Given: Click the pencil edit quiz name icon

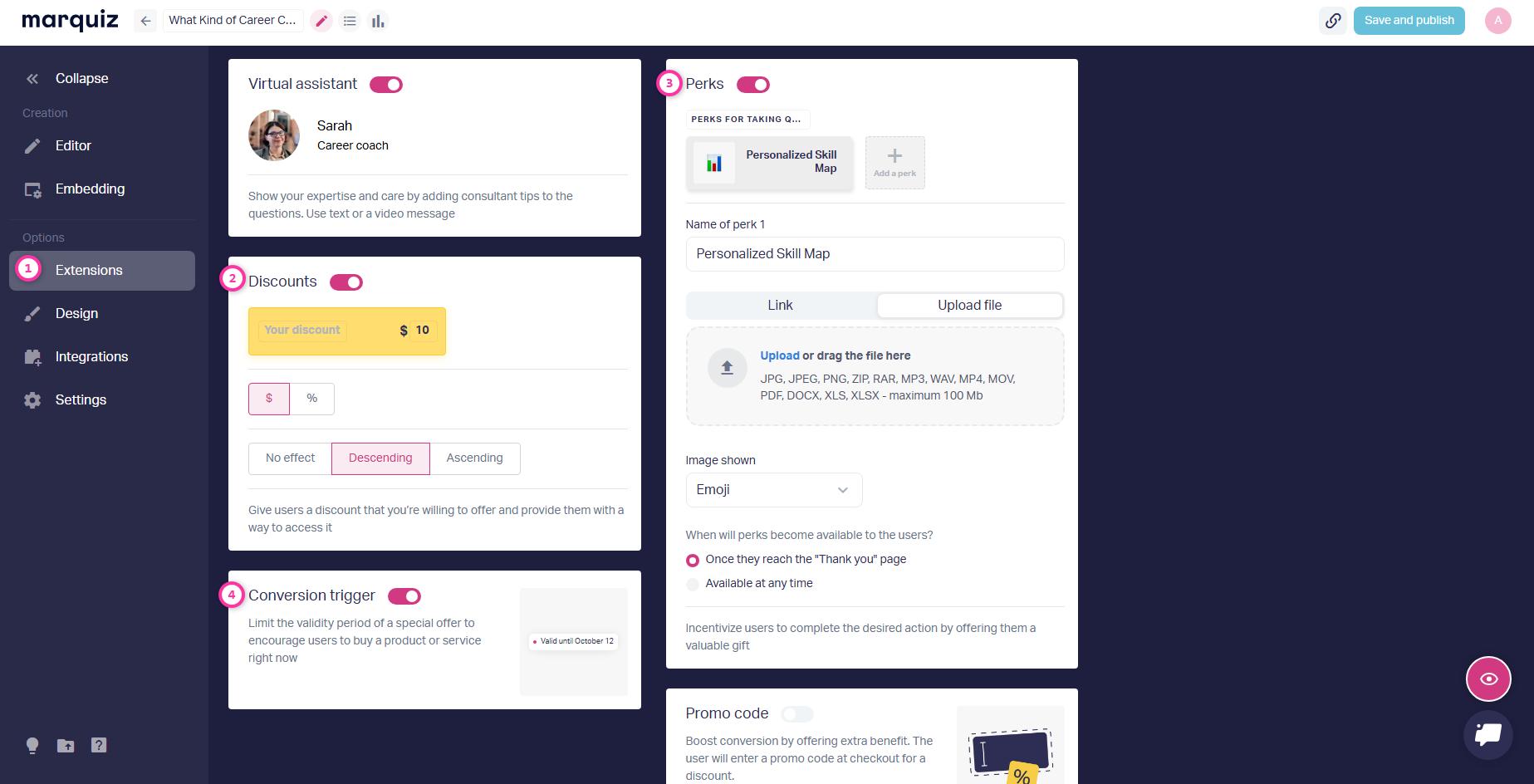Looking at the screenshot, I should 321,21.
